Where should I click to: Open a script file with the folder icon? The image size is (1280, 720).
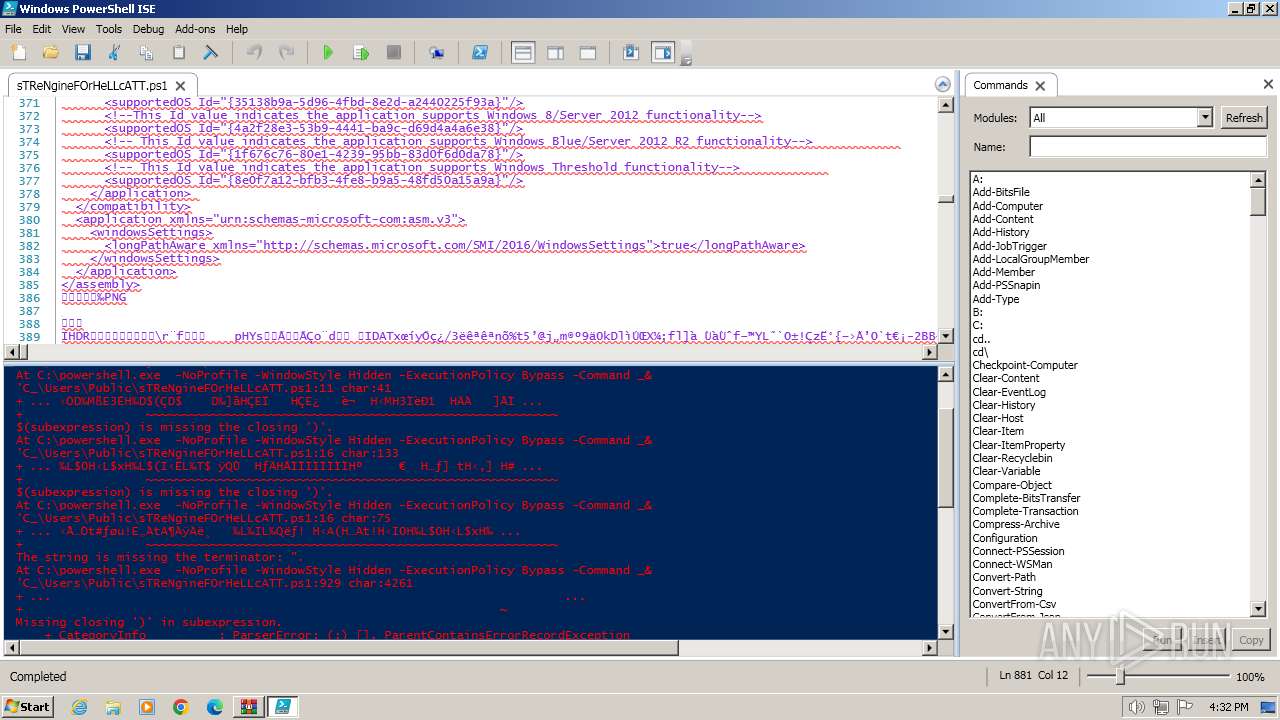pos(50,53)
